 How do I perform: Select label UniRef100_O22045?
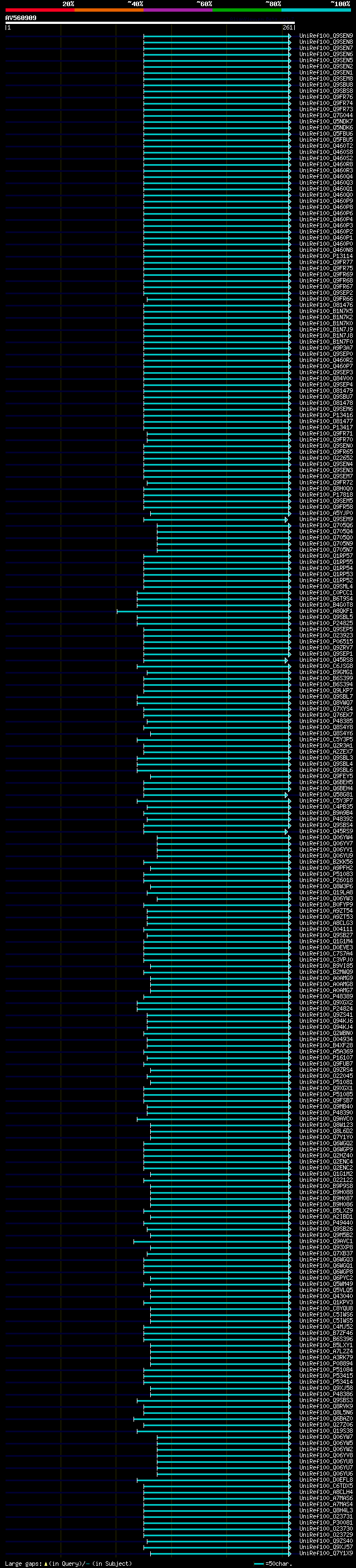coord(326,1076)
